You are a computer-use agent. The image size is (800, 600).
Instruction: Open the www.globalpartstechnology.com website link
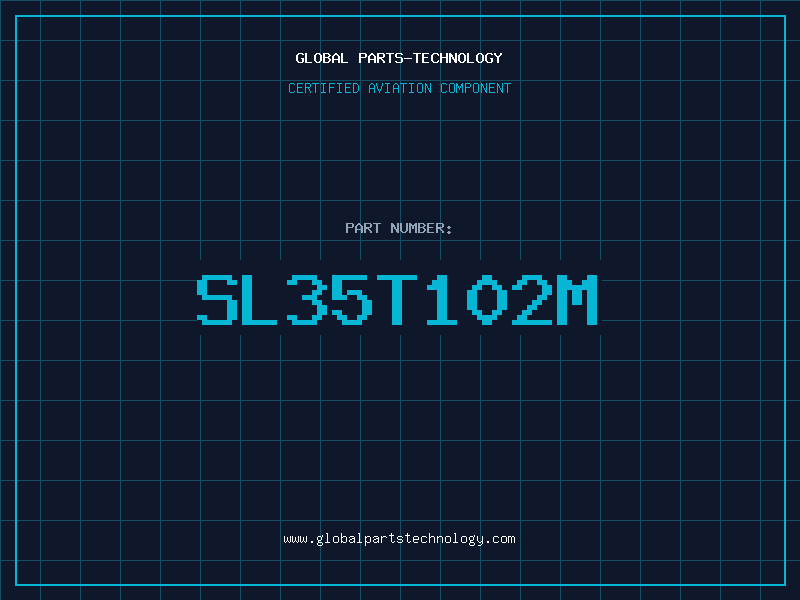tap(399, 539)
